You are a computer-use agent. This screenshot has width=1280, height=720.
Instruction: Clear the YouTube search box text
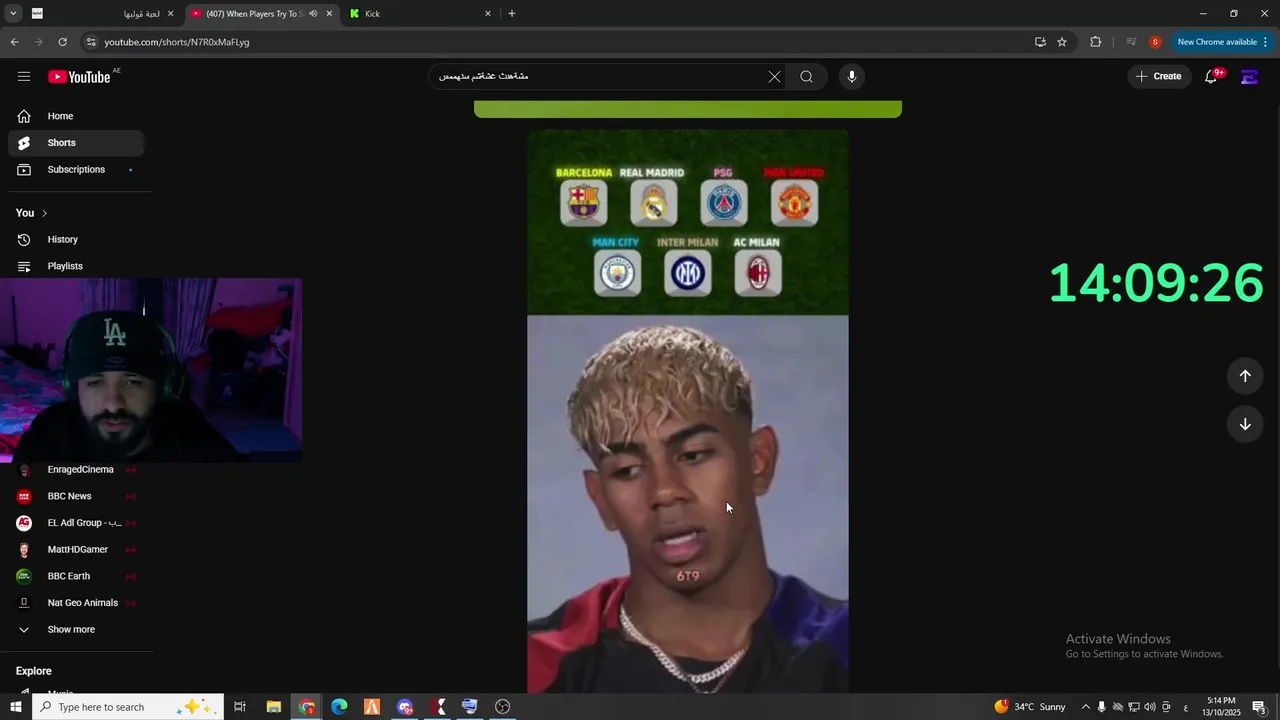[774, 77]
